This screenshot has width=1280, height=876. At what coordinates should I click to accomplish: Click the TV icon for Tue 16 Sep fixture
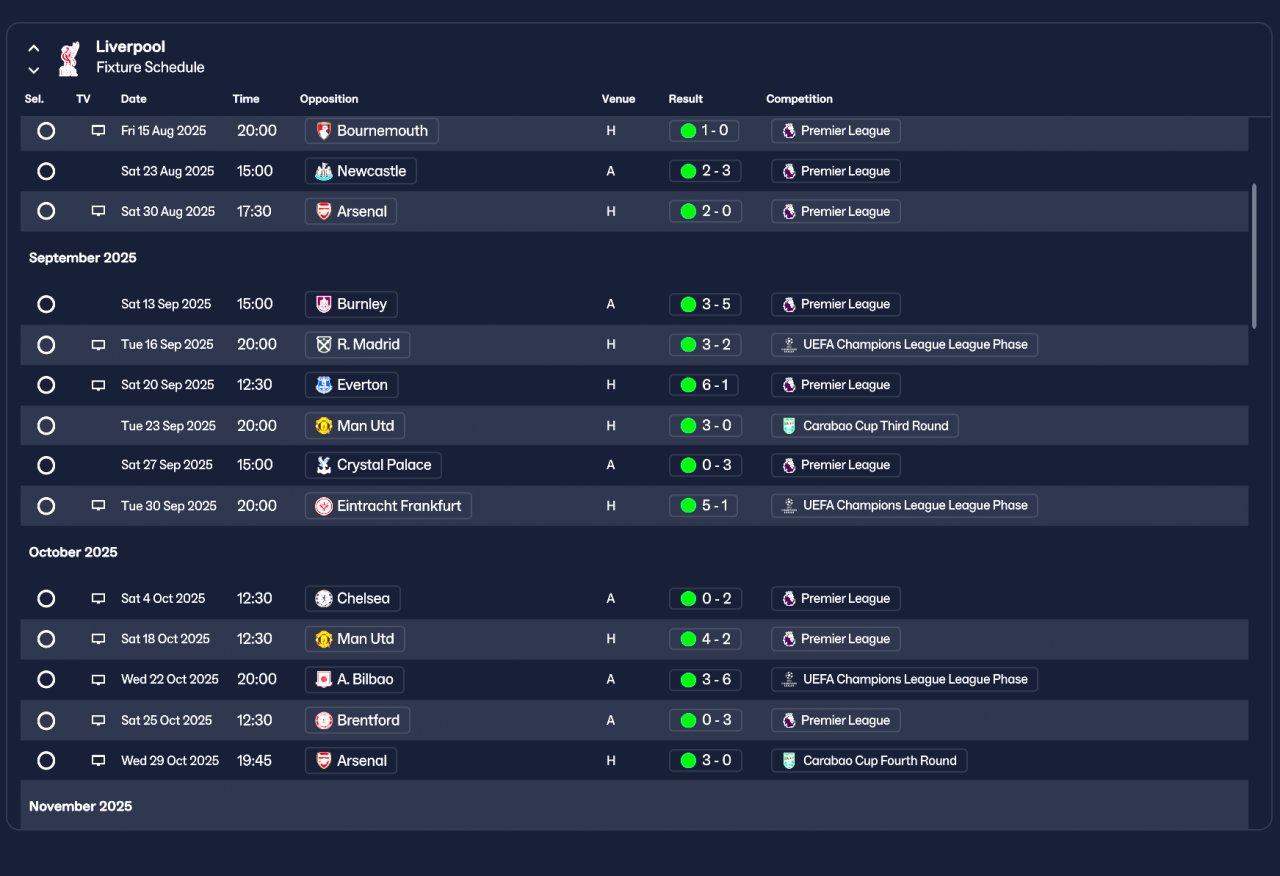click(98, 345)
